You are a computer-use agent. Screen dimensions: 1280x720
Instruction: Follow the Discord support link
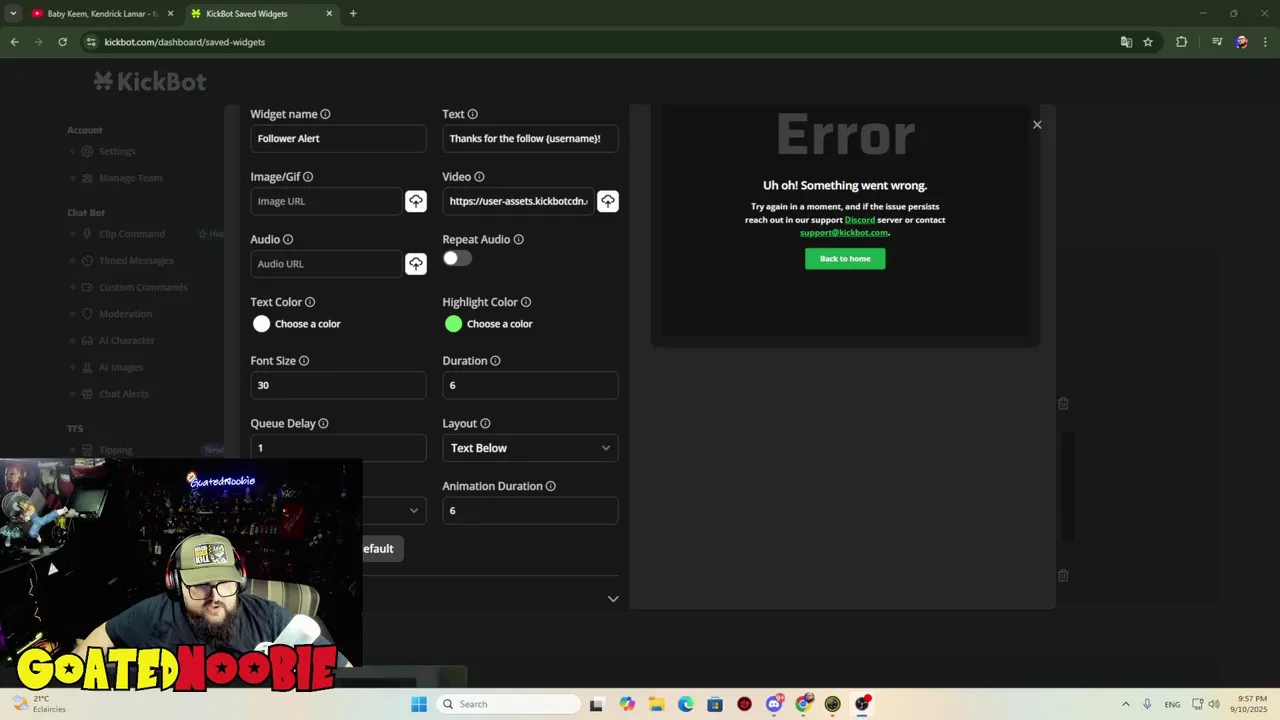860,220
